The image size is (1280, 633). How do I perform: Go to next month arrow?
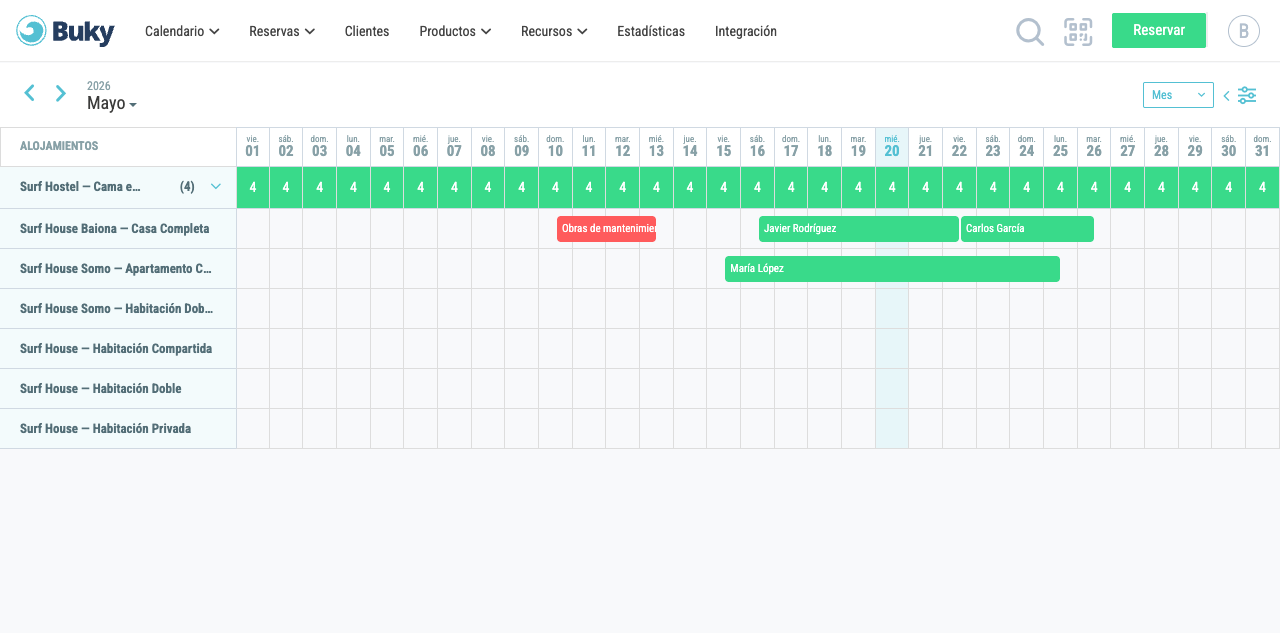coord(61,93)
